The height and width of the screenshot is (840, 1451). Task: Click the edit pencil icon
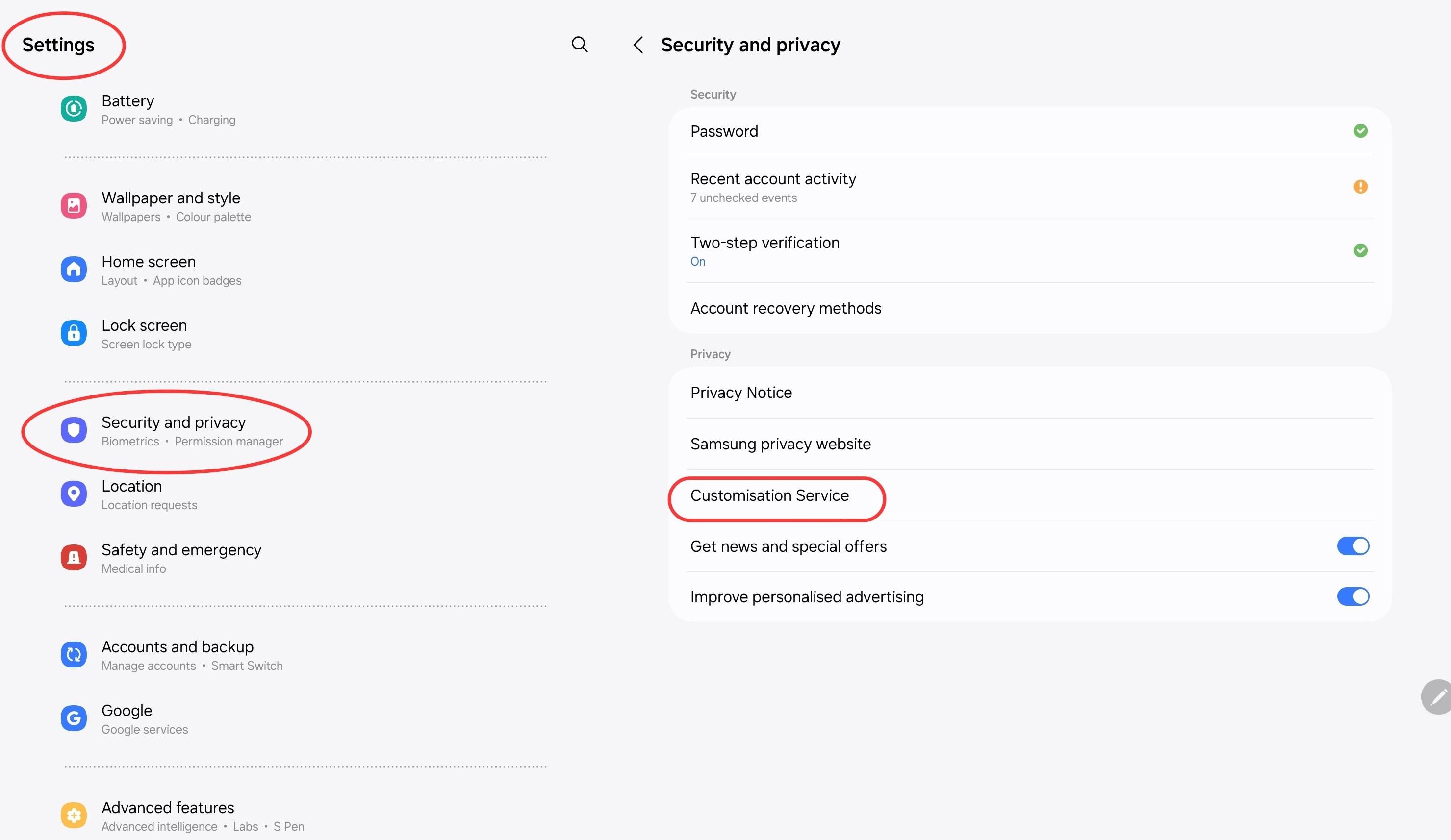tap(1438, 697)
